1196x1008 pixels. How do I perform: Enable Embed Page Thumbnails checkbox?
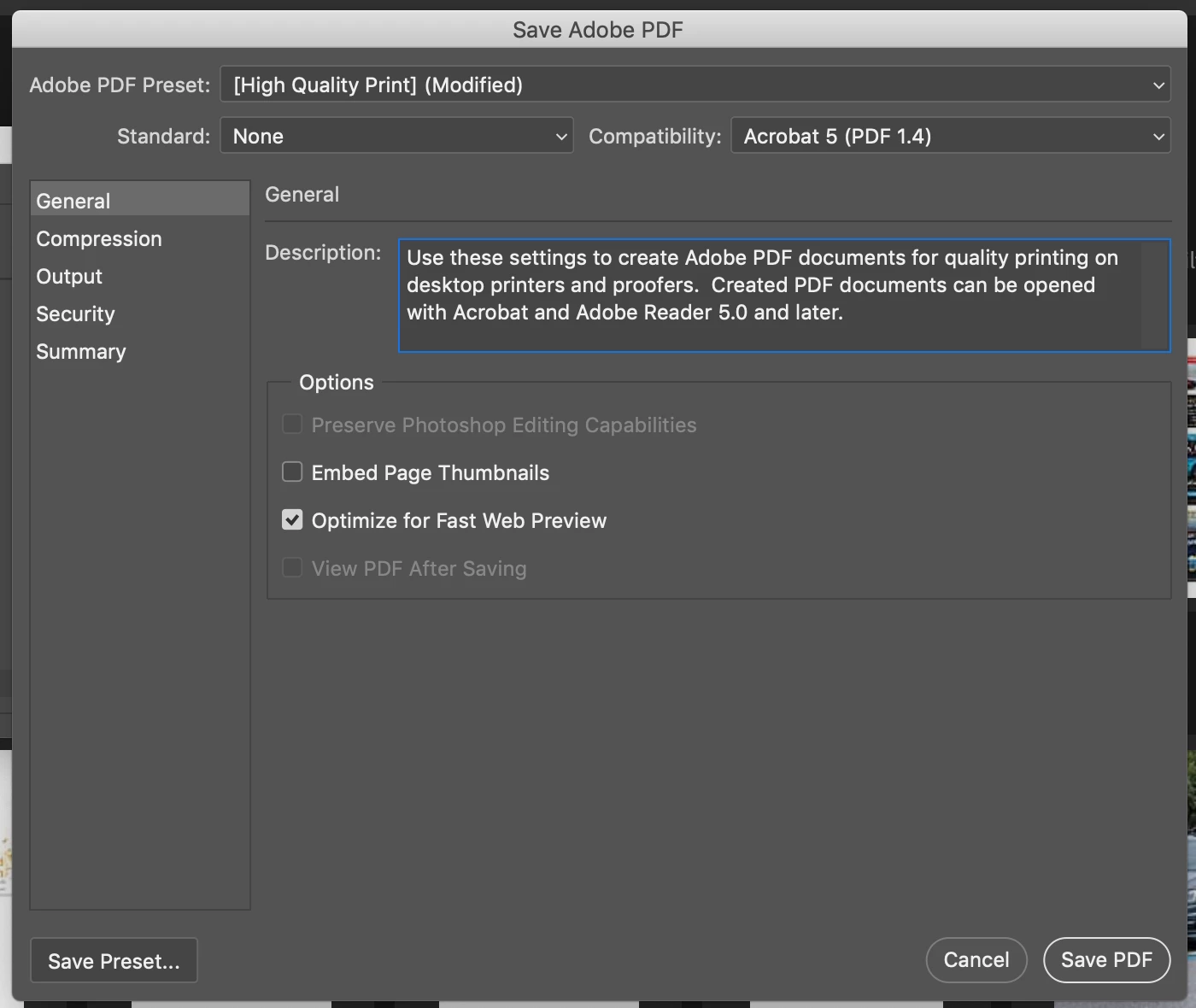[x=292, y=472]
